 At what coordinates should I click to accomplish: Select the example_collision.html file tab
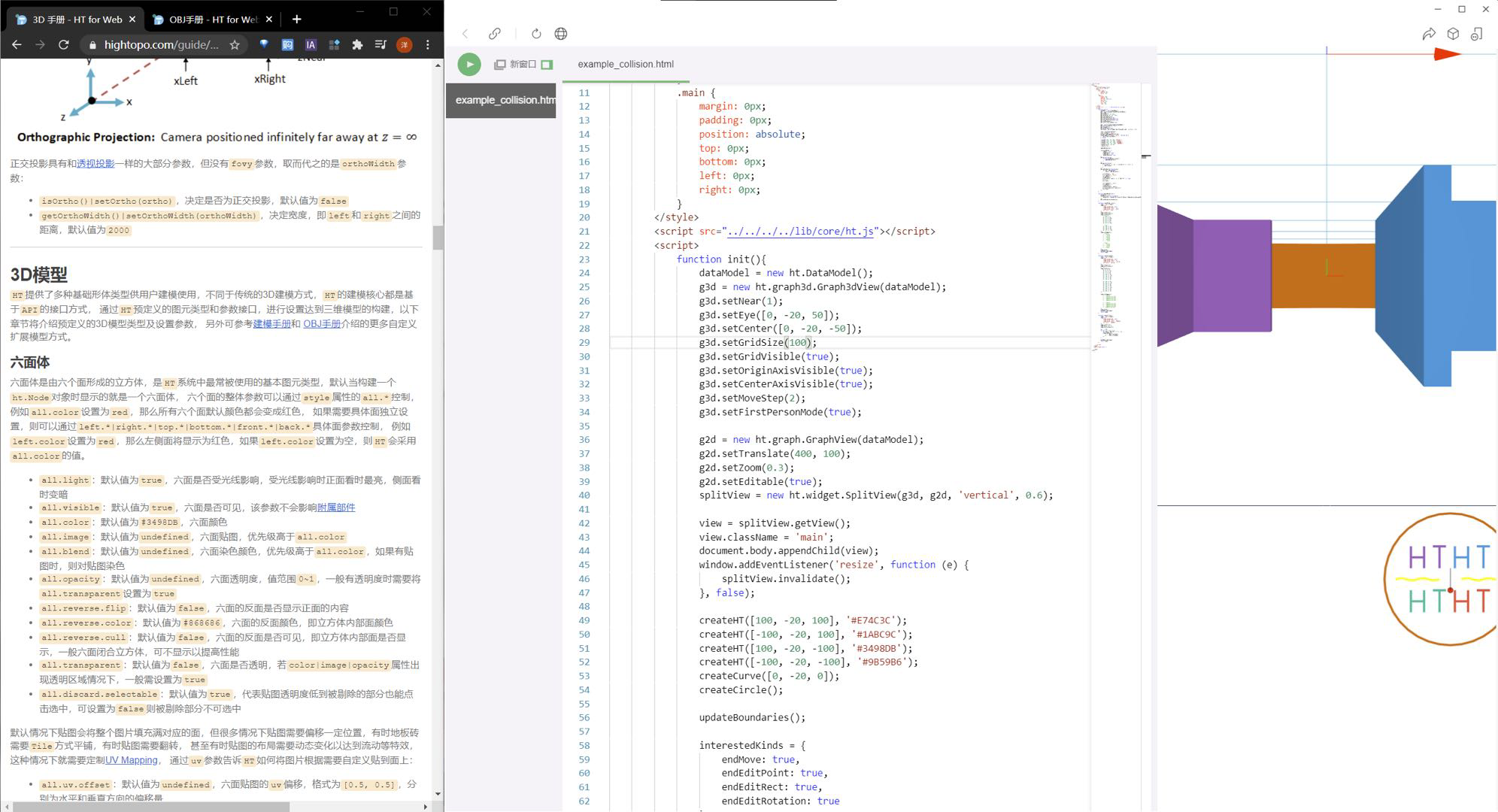pyautogui.click(x=625, y=65)
